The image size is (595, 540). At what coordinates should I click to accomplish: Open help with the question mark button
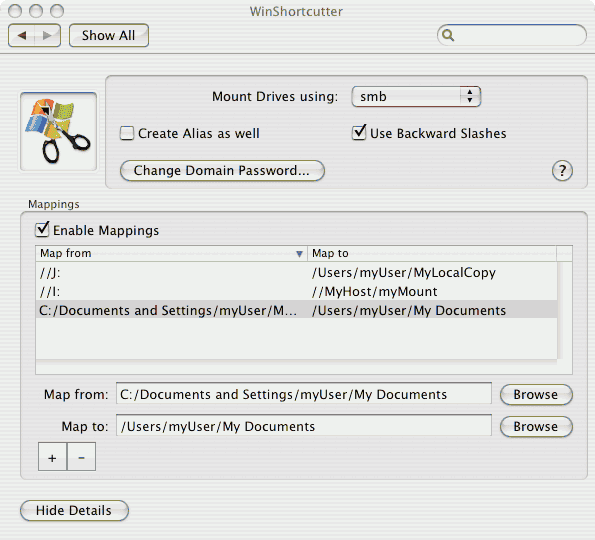pyautogui.click(x=562, y=171)
